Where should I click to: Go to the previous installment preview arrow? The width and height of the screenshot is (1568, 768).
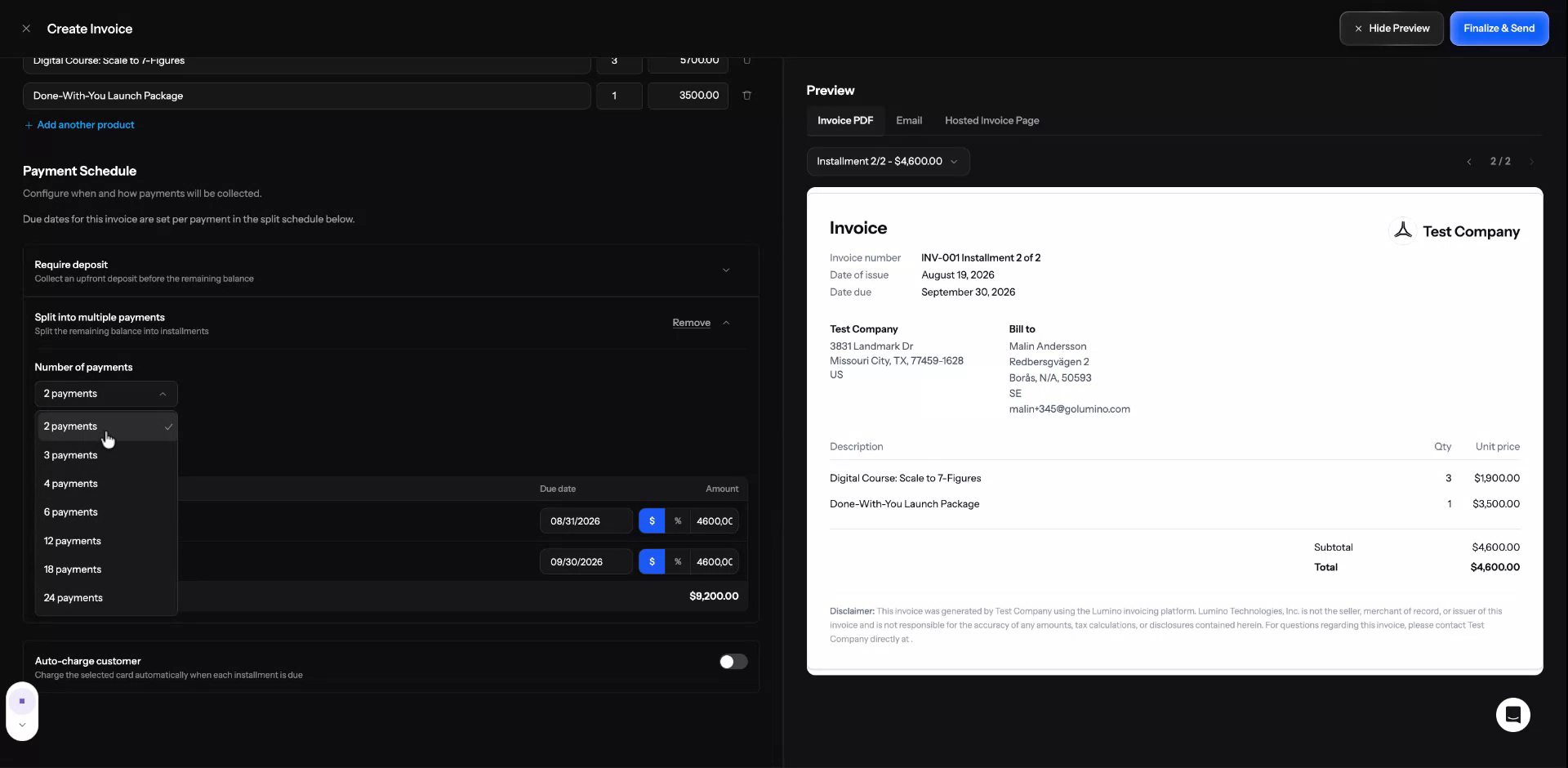pyautogui.click(x=1468, y=162)
